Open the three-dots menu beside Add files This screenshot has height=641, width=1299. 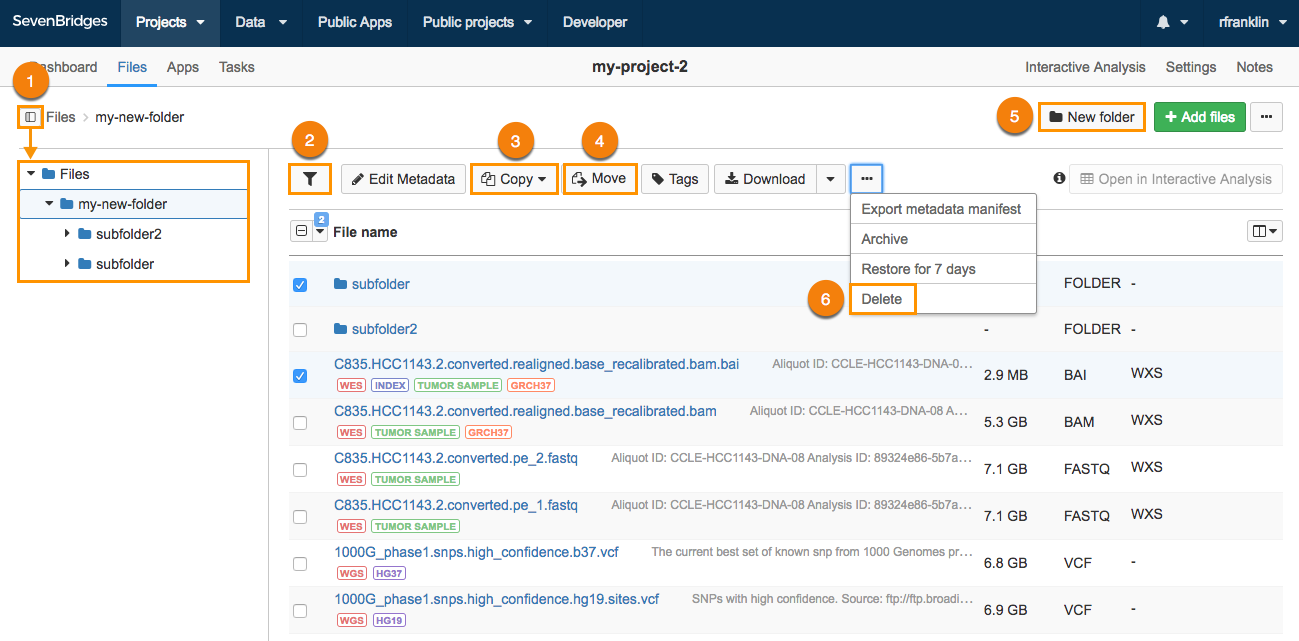1266,117
